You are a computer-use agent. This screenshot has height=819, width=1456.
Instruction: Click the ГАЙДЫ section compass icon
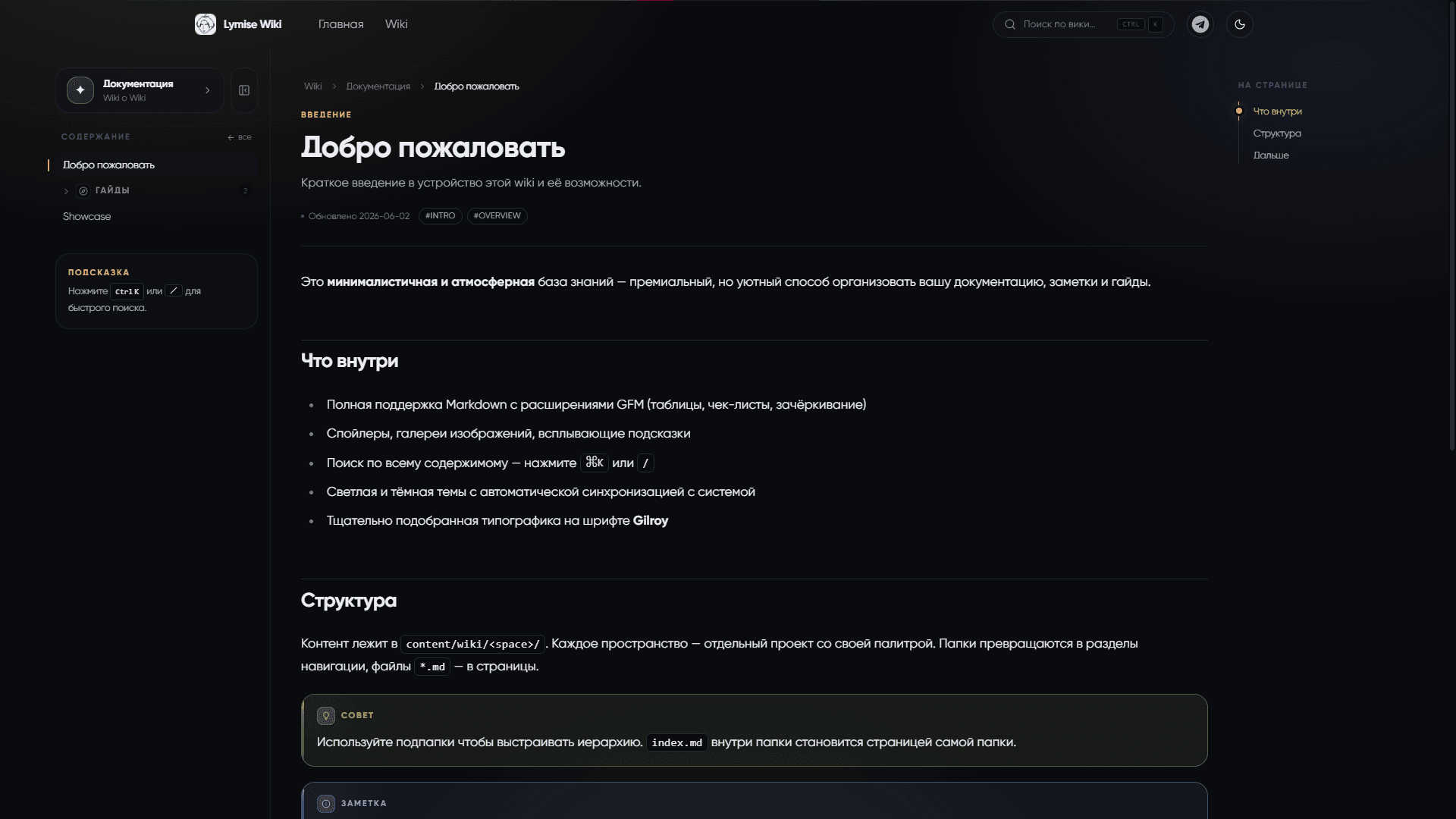pos(83,191)
